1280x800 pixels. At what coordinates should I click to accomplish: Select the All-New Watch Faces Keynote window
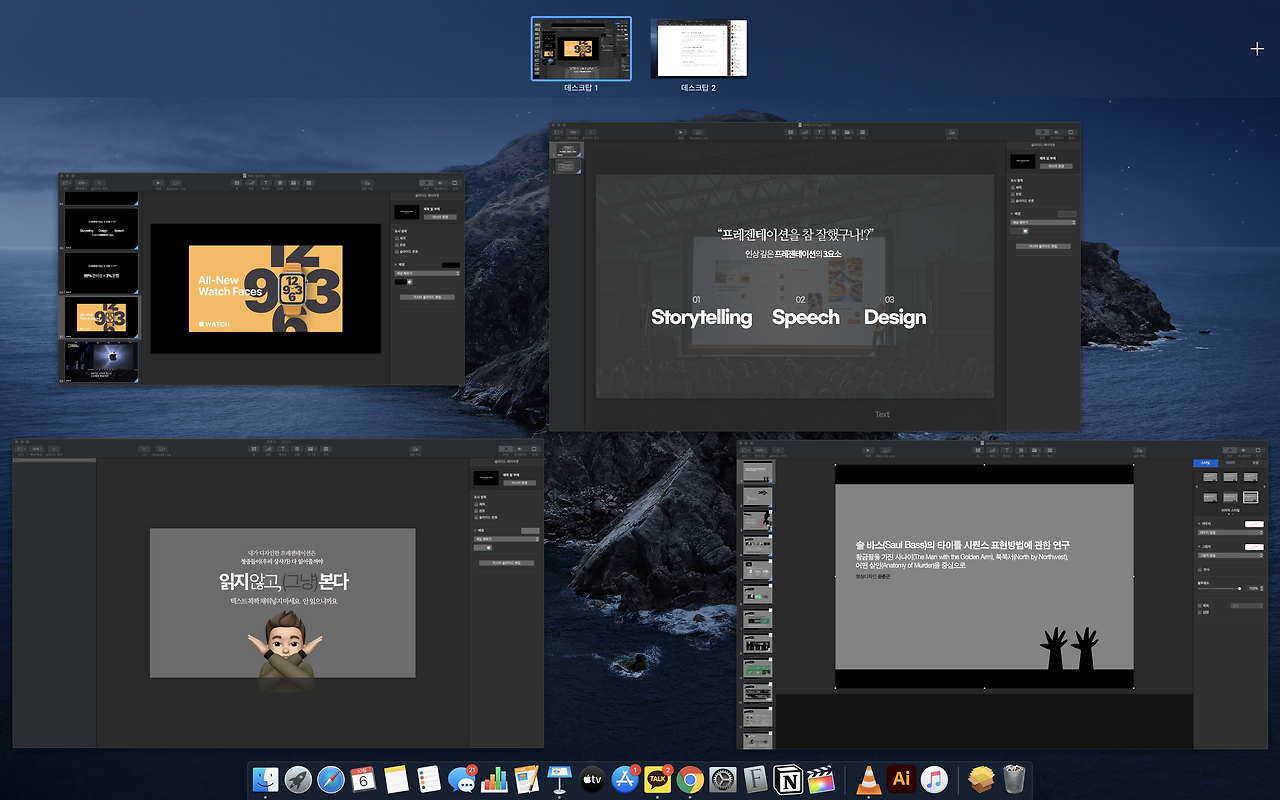261,278
